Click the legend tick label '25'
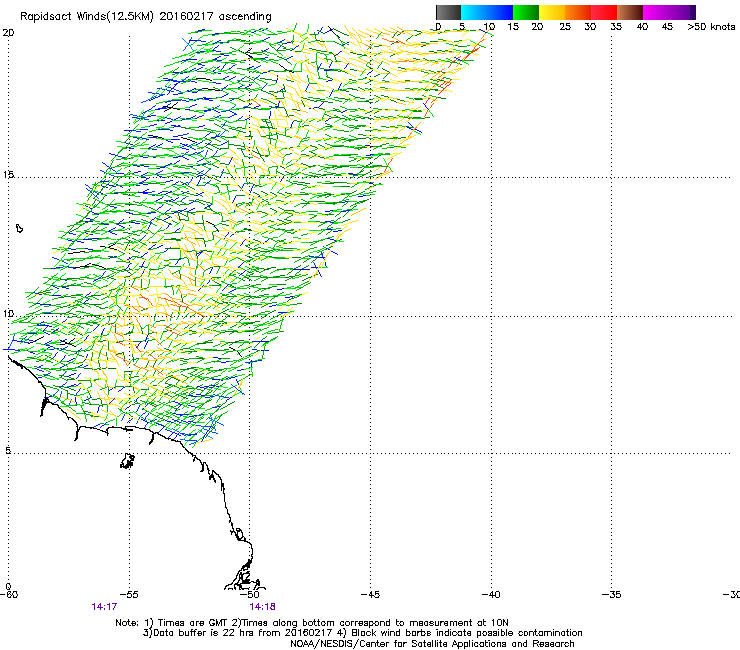The image size is (740, 650). [x=565, y=27]
